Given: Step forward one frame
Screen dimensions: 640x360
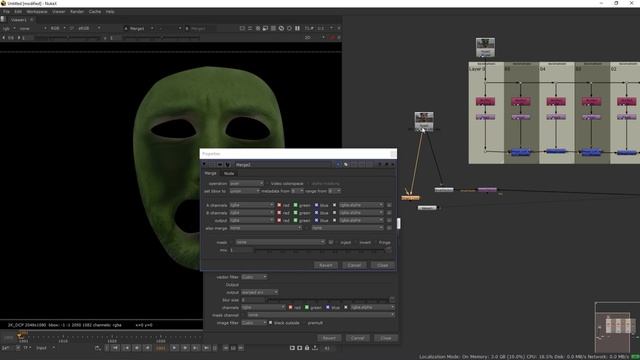Looking at the screenshot, I should pyautogui.click(x=185, y=348).
